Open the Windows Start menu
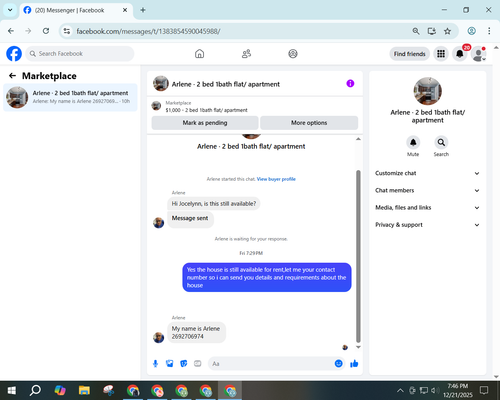 12,390
